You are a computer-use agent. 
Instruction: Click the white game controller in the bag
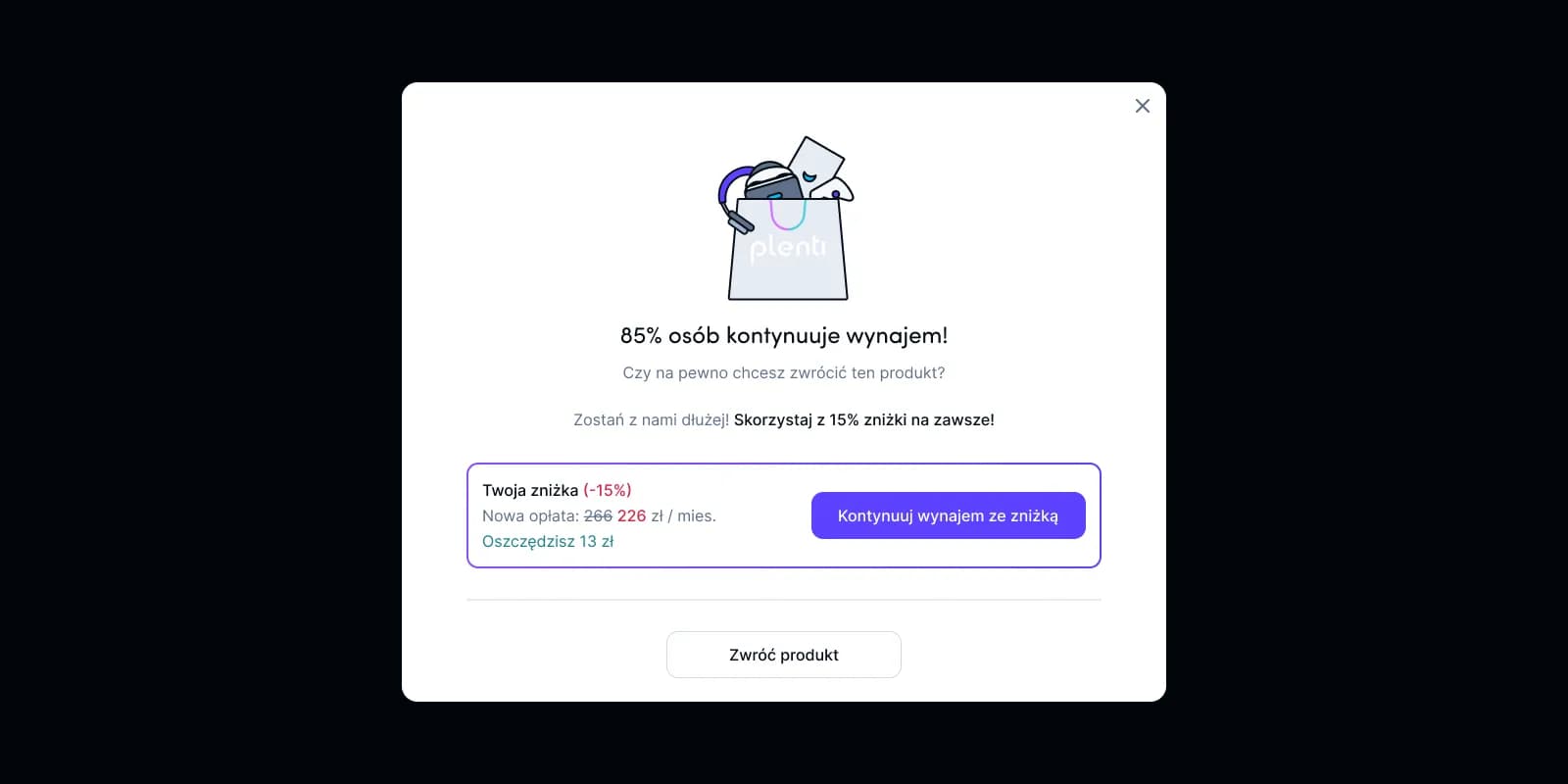point(835,189)
